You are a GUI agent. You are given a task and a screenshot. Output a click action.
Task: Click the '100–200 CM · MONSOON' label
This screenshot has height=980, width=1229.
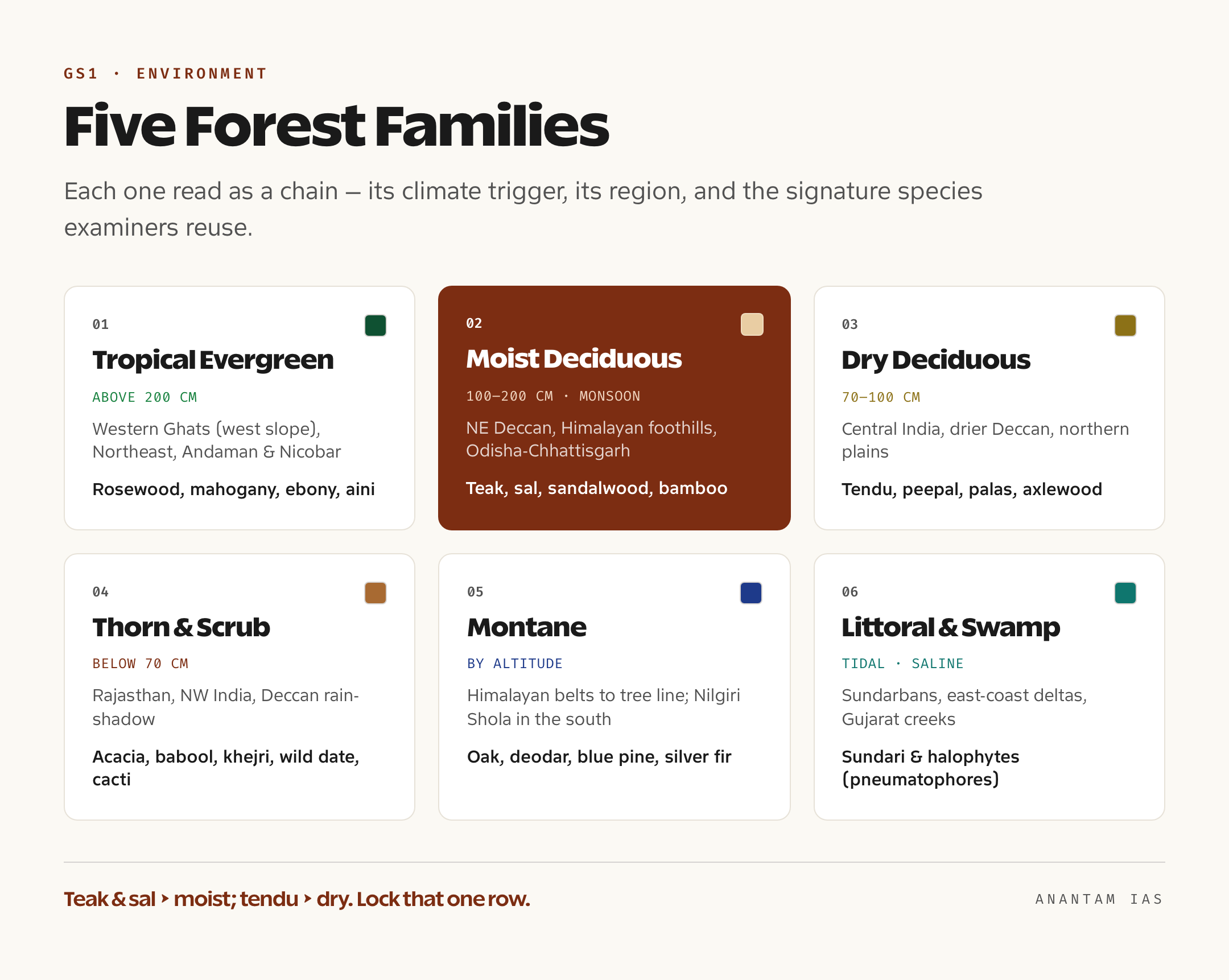553,396
